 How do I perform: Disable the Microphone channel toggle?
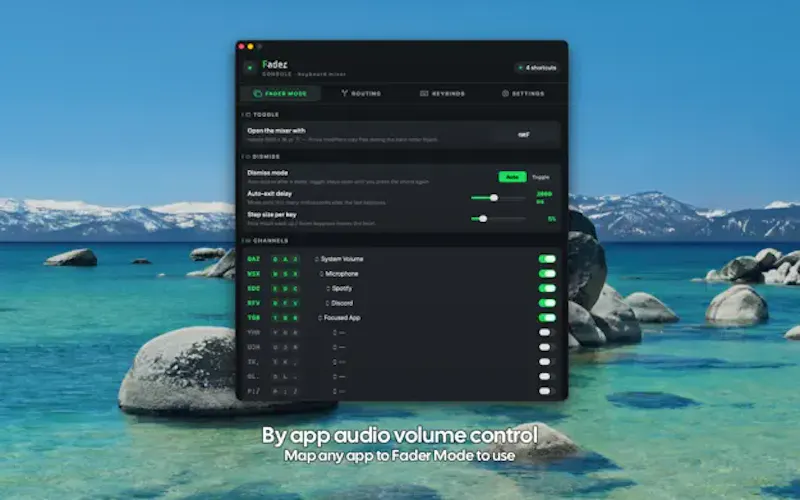pos(547,274)
